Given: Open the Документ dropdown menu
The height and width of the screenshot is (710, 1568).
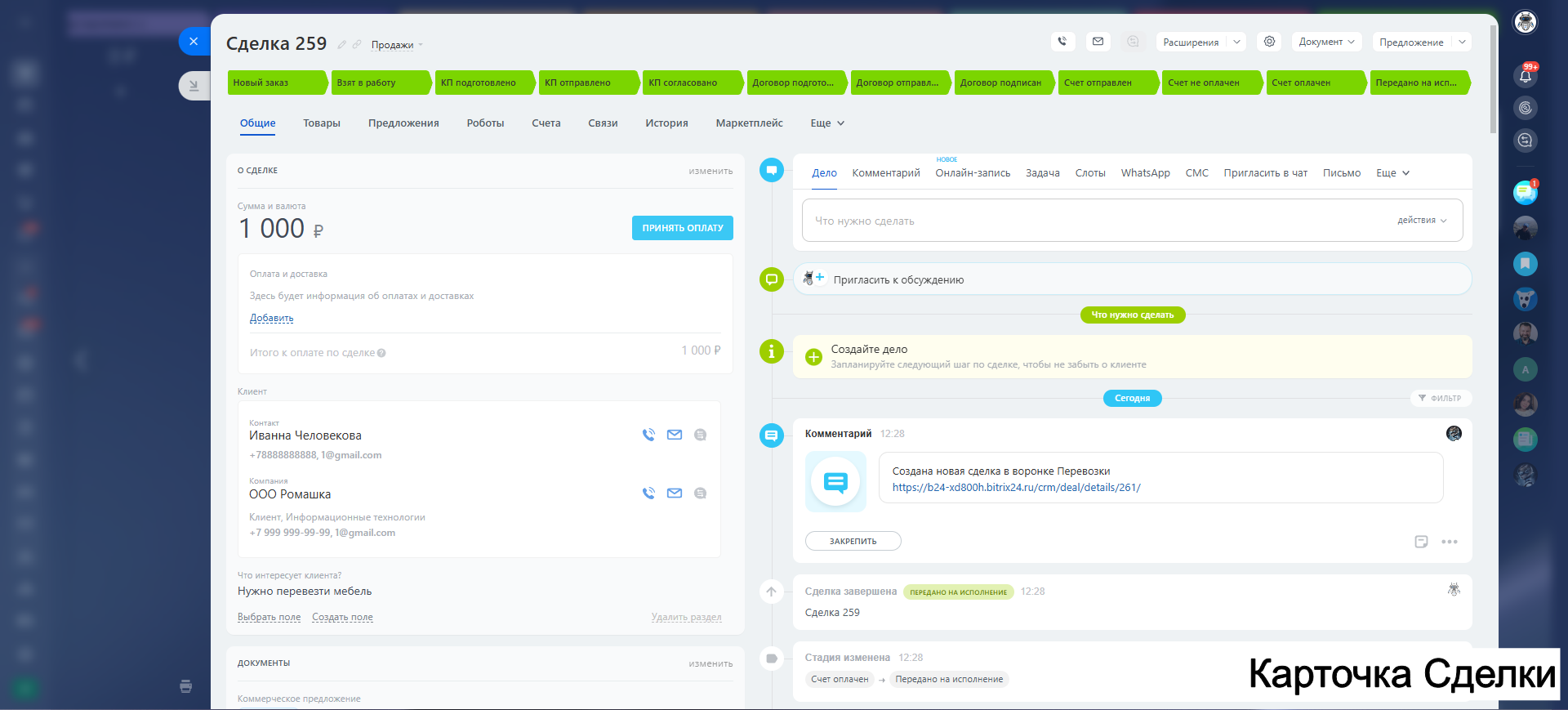Looking at the screenshot, I should pos(1326,42).
